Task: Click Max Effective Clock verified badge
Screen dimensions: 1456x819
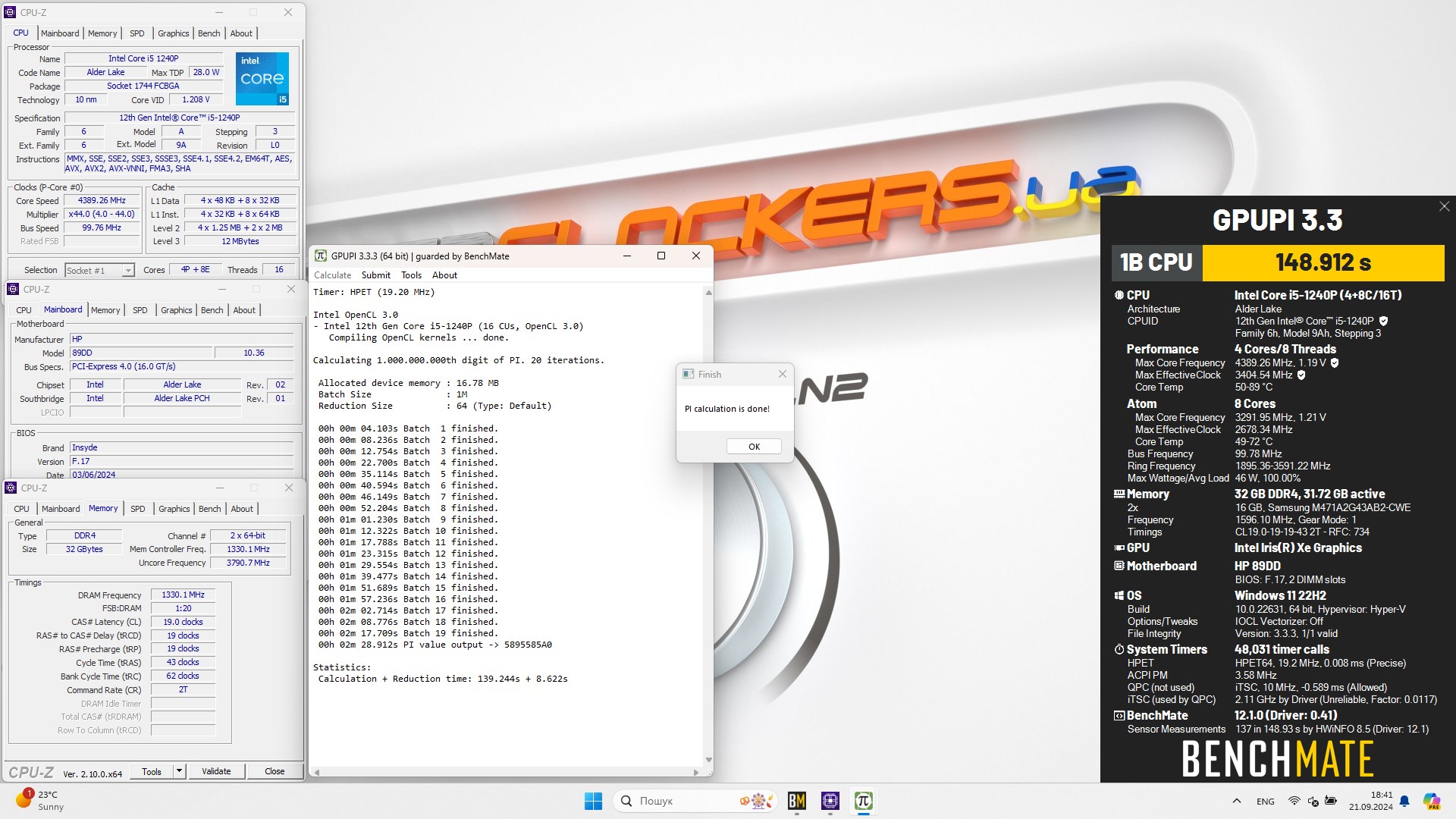Action: [x=1301, y=375]
